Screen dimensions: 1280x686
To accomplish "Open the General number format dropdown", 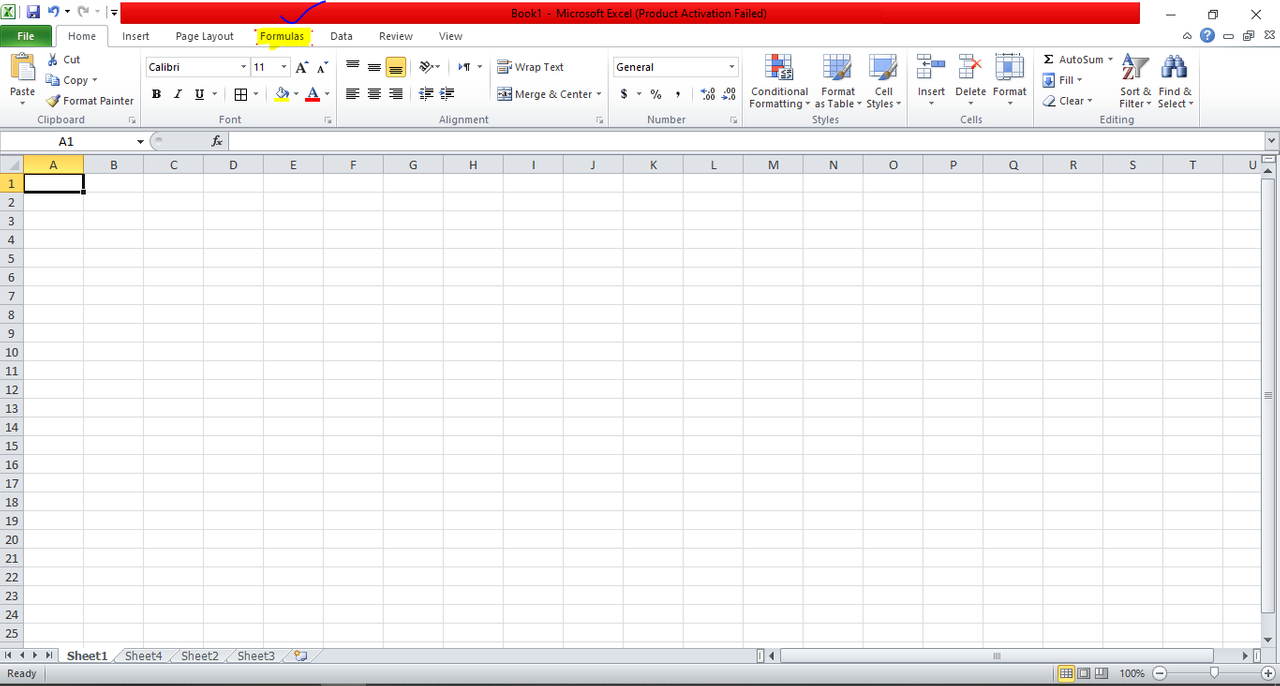I will (x=732, y=67).
